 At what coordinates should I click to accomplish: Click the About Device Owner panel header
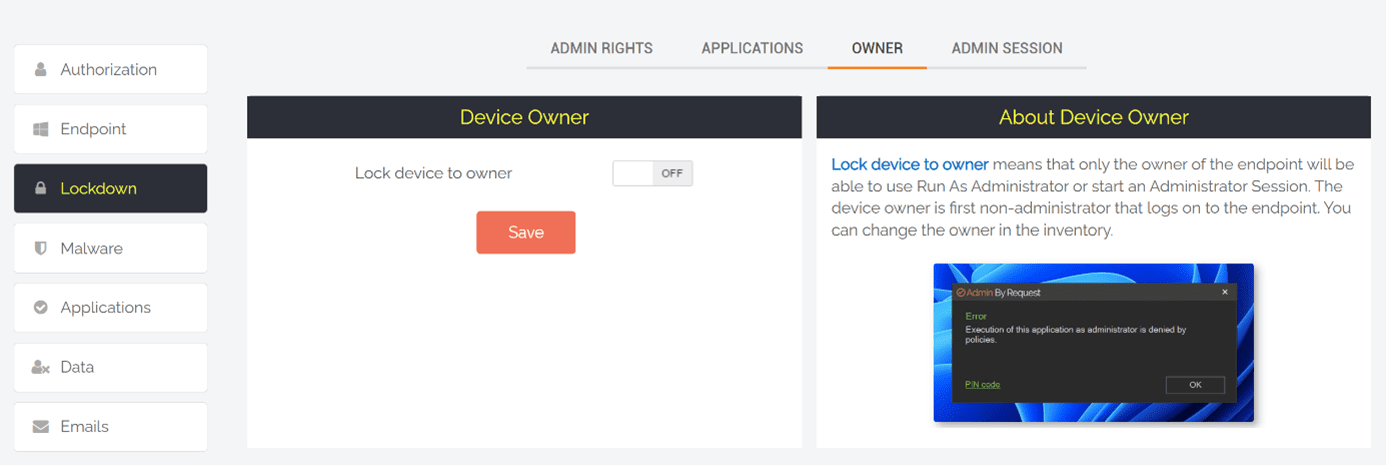(x=1093, y=117)
